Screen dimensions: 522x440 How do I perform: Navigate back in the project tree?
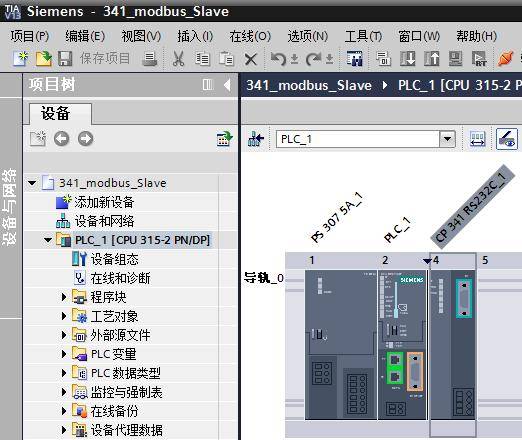tap(62, 139)
